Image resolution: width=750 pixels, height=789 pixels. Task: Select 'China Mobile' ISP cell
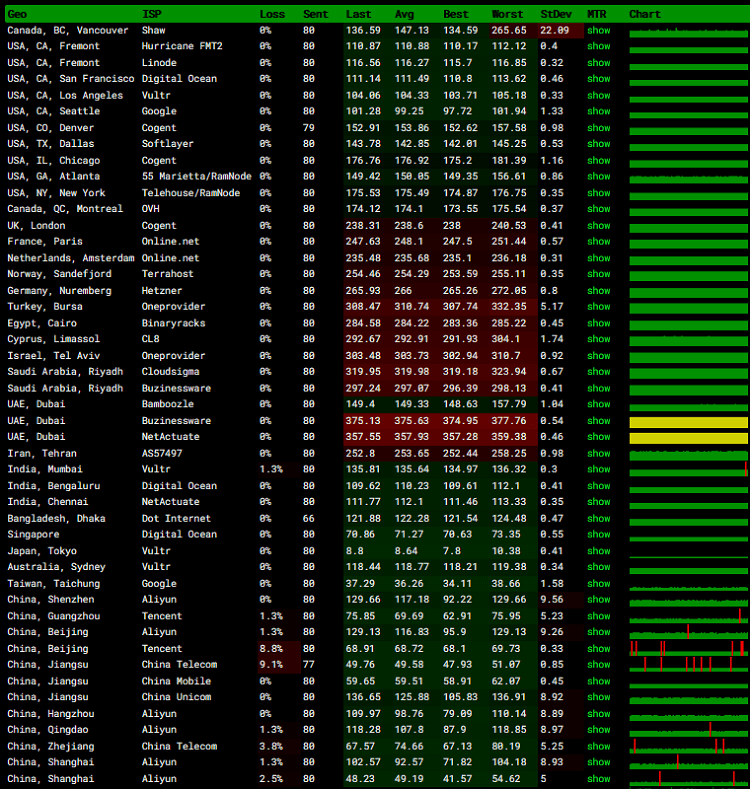(176, 681)
